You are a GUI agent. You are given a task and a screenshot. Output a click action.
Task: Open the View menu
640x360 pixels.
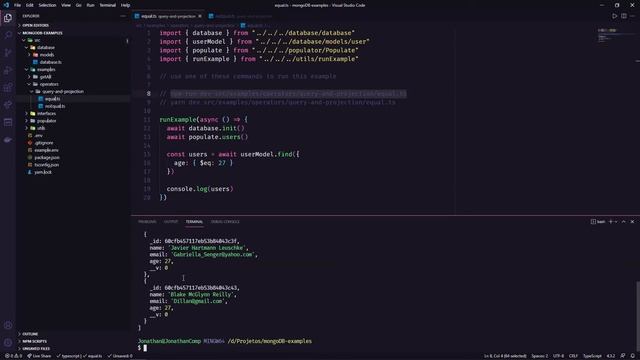66,5
